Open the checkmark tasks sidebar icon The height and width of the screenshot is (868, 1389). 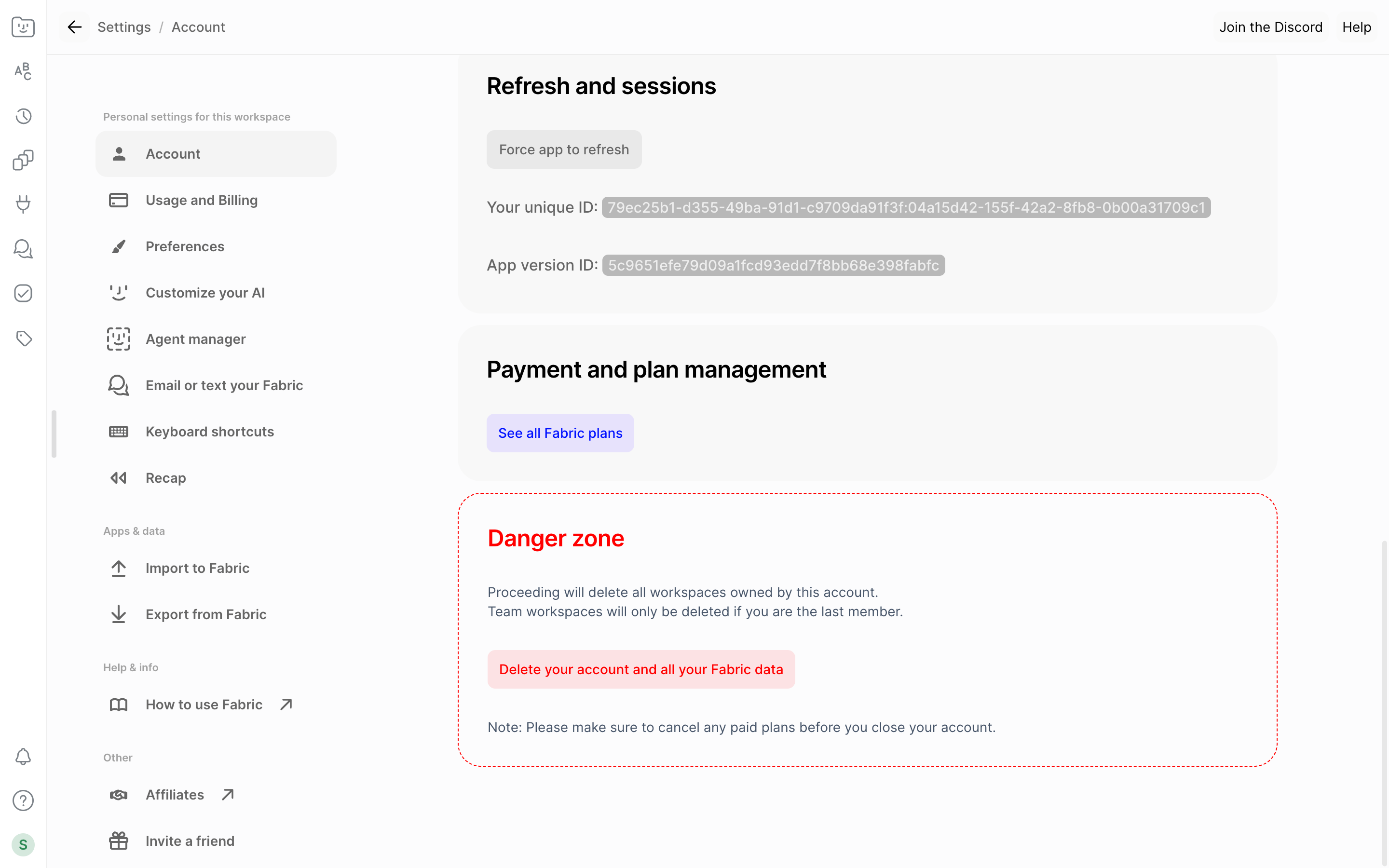(x=23, y=293)
